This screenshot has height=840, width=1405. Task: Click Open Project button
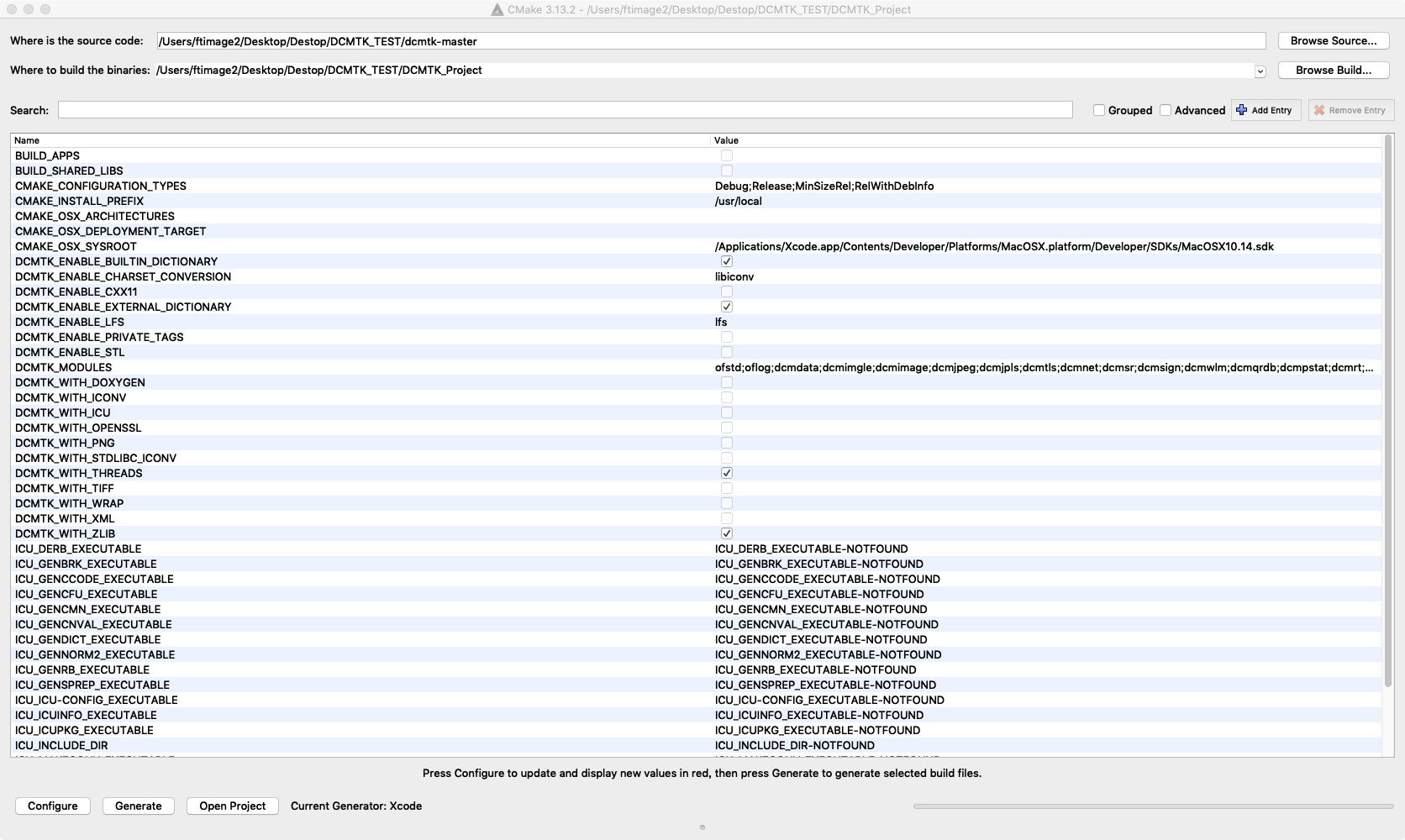(x=233, y=806)
